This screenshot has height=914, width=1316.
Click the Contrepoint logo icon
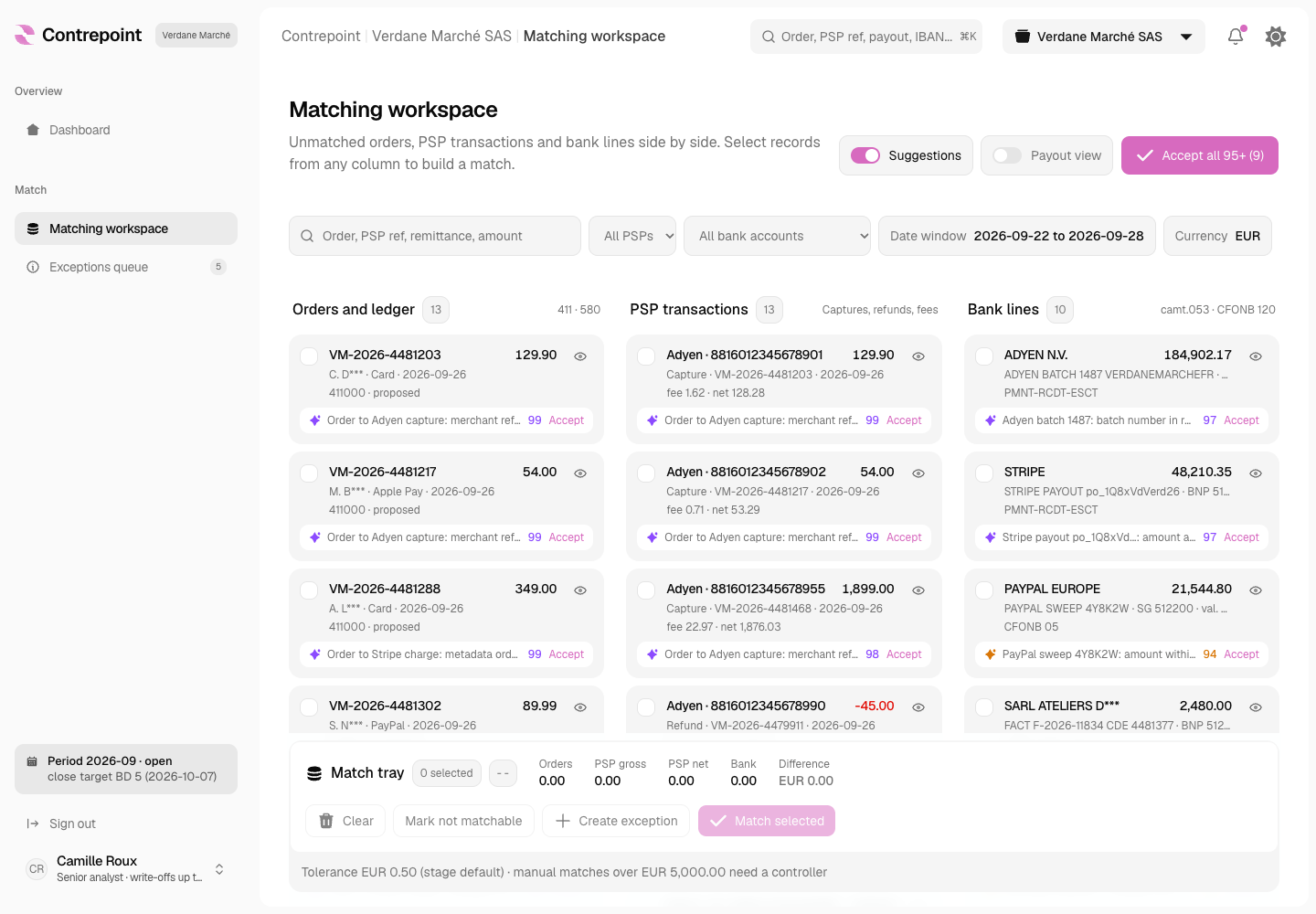pyautogui.click(x=26, y=35)
